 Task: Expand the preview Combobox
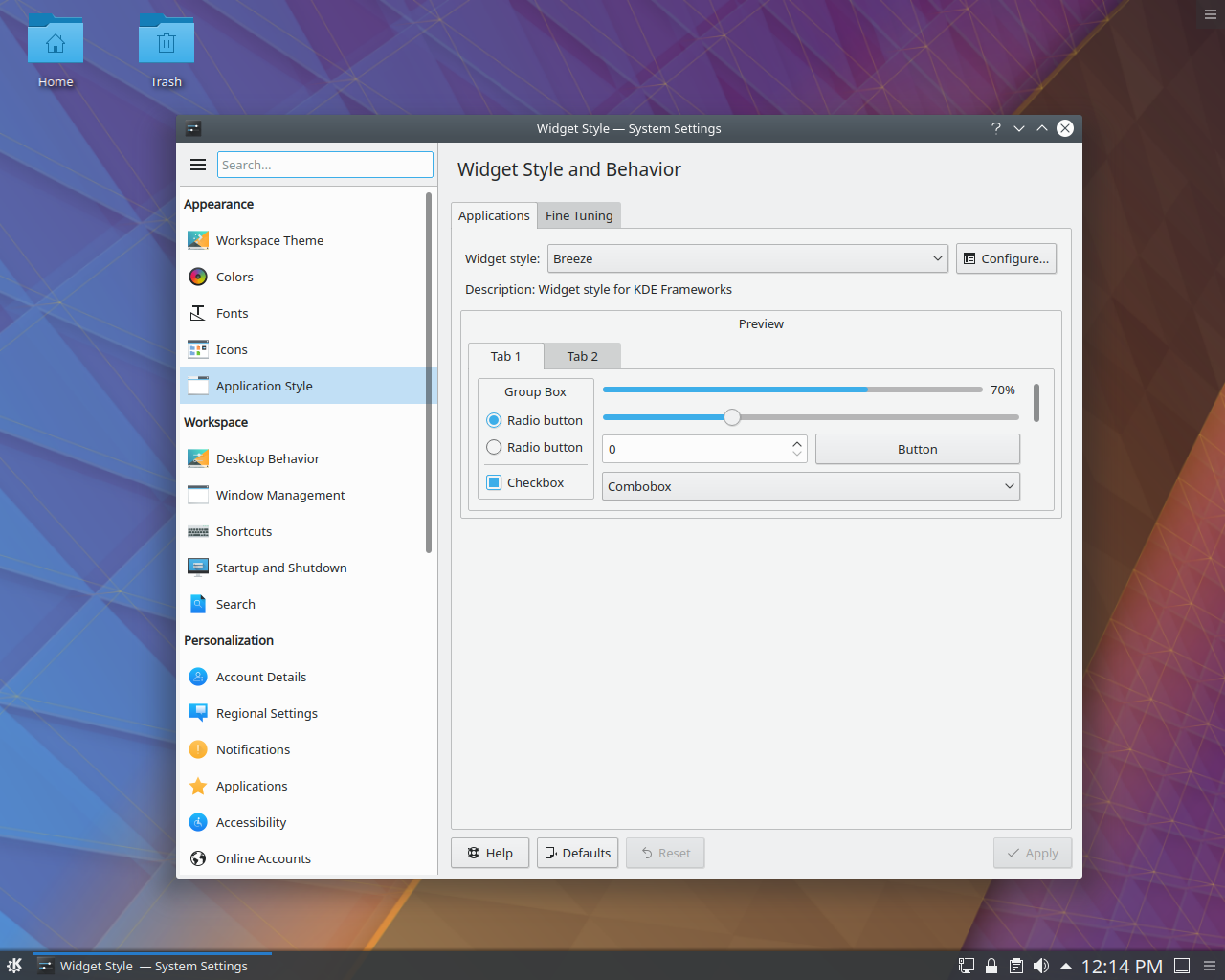pos(811,486)
